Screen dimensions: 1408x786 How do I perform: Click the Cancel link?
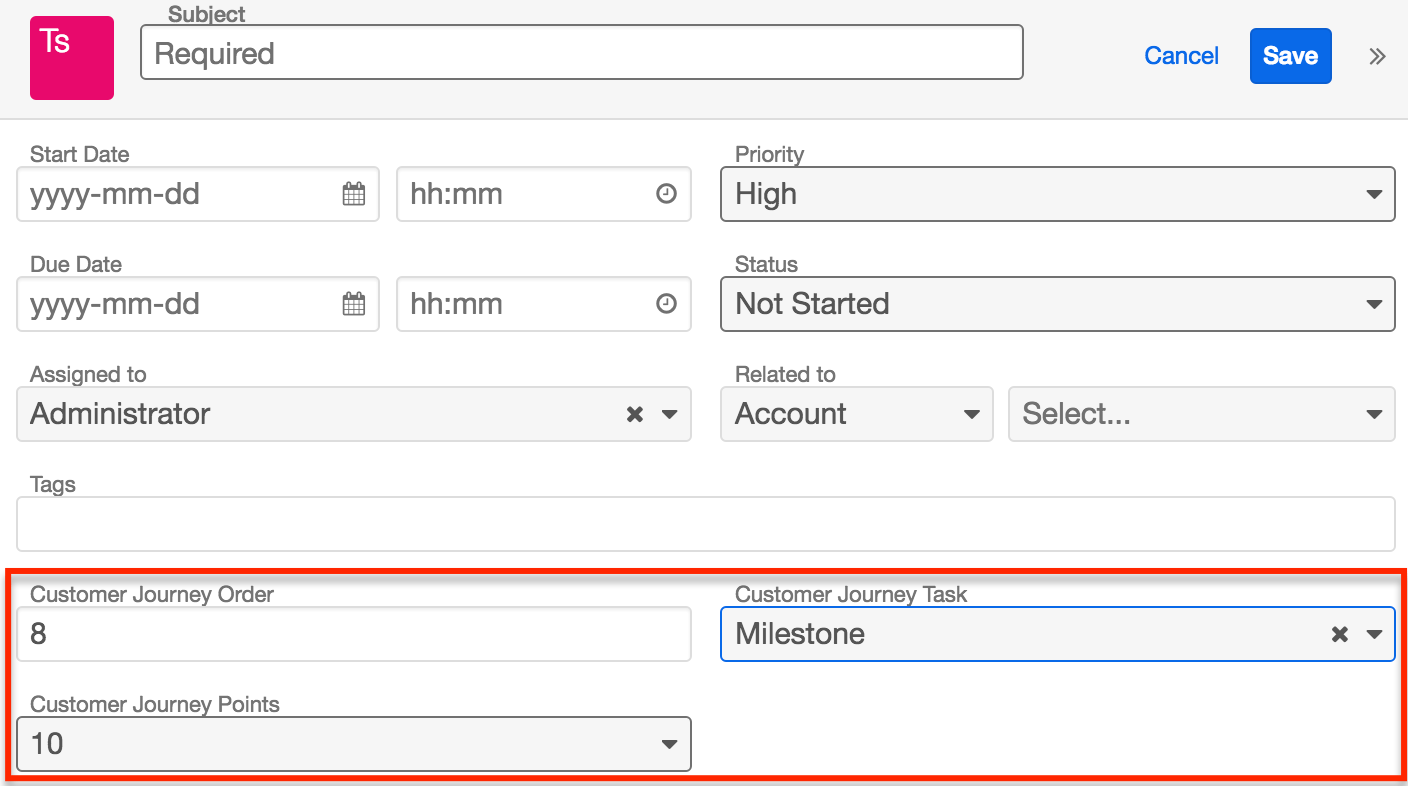point(1181,57)
